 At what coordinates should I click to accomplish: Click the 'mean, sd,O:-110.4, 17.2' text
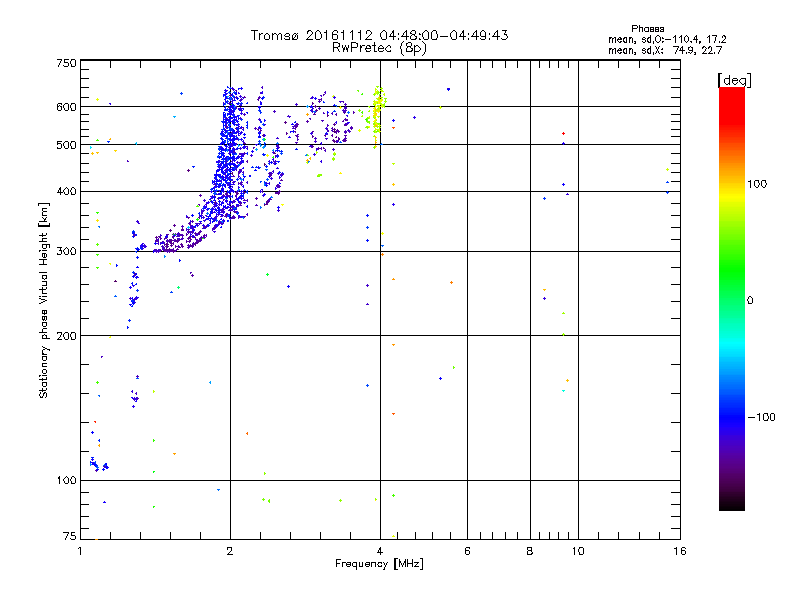point(667,40)
